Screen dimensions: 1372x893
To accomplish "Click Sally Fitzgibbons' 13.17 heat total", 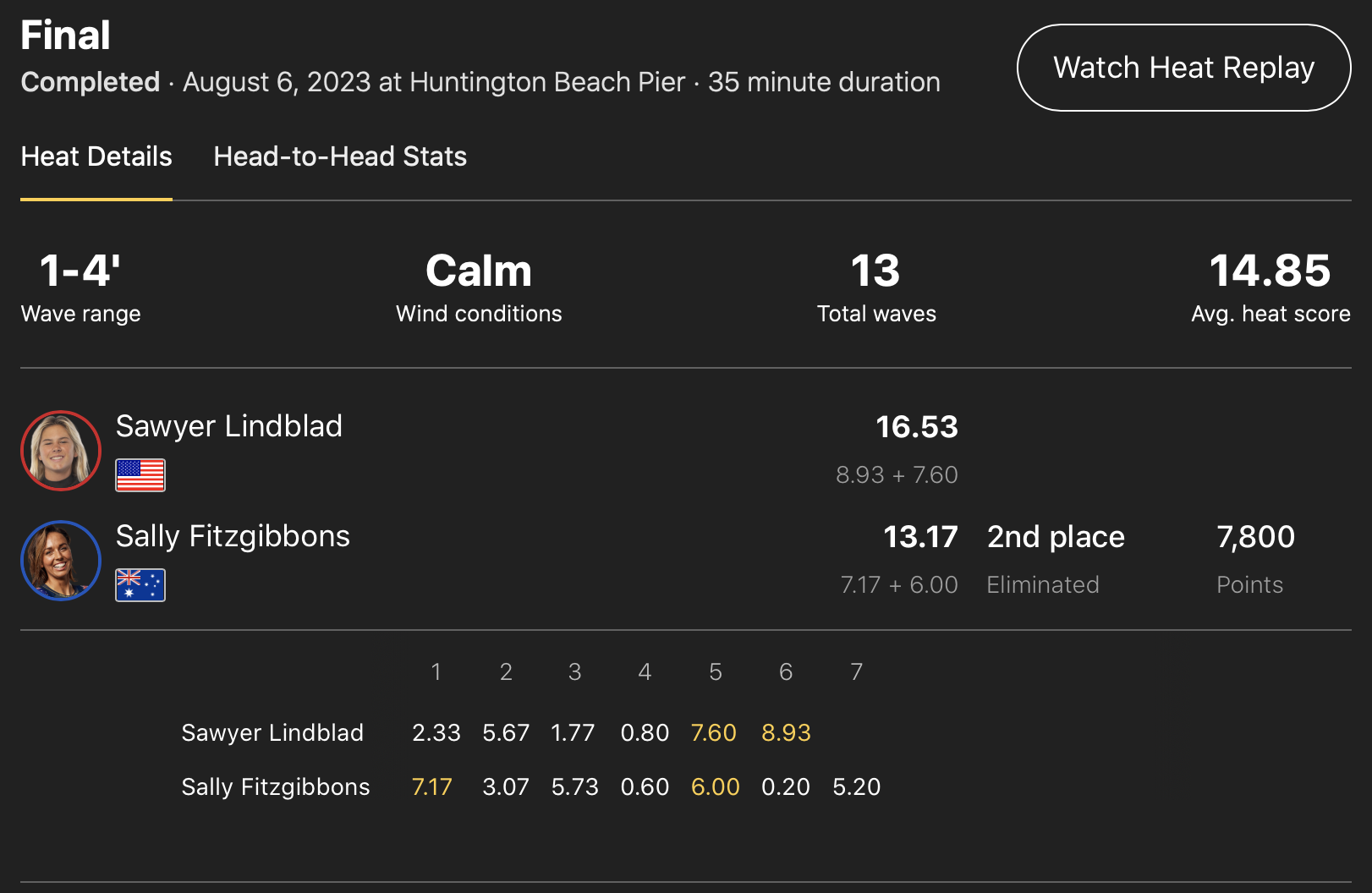I will [920, 537].
